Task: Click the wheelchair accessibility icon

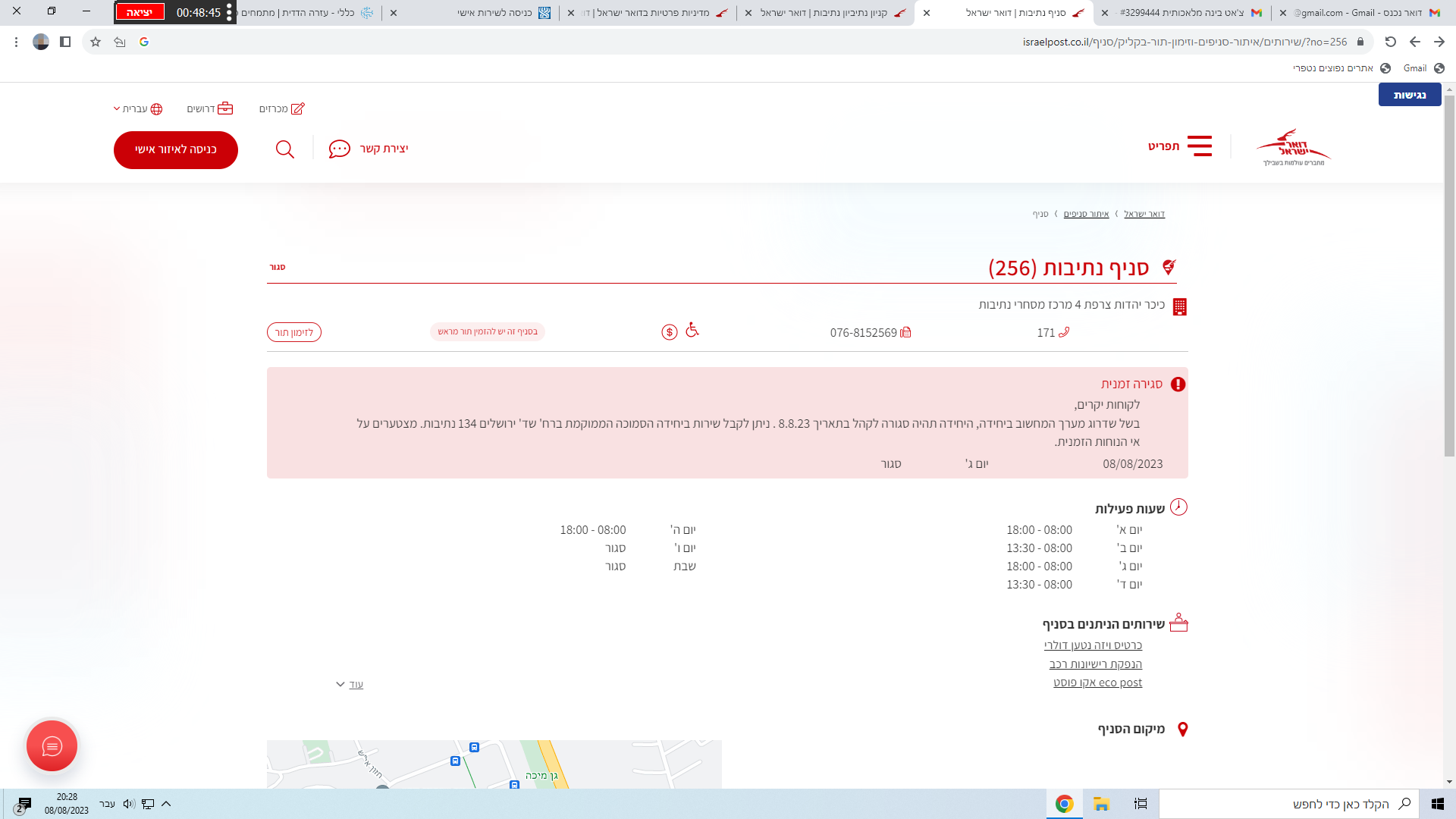Action: pos(692,330)
